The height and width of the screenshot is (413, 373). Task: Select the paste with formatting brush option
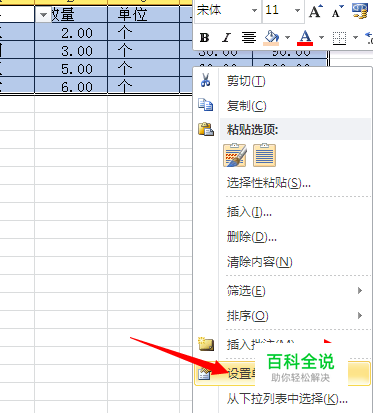click(235, 155)
